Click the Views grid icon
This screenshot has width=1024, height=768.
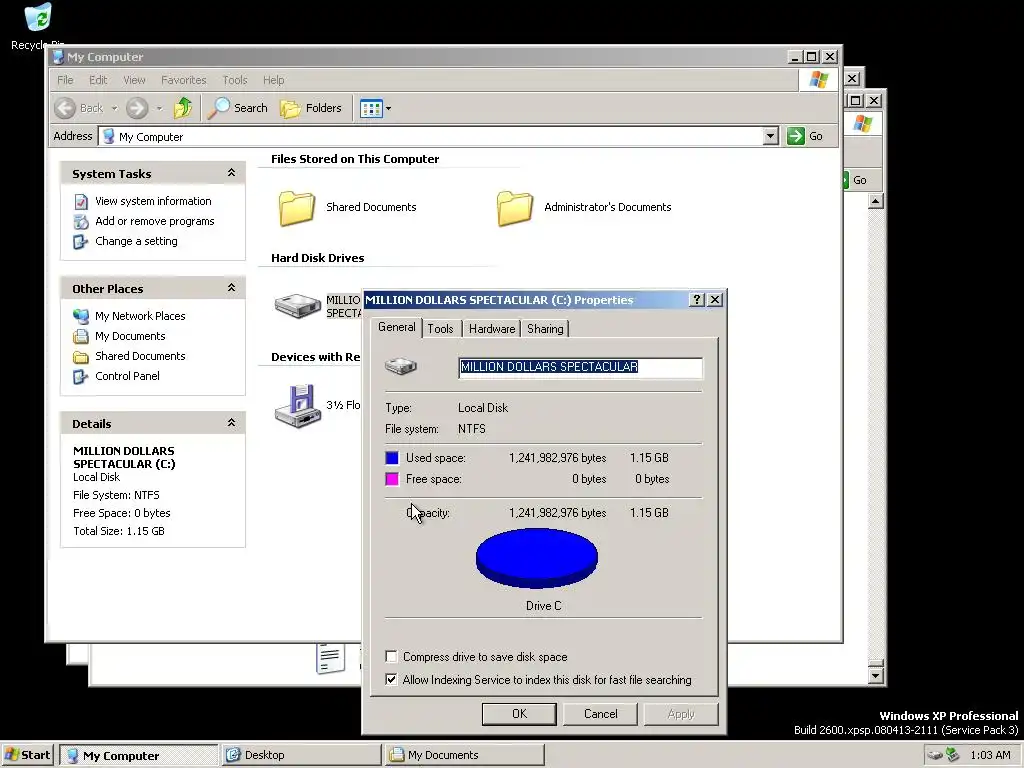coord(371,108)
